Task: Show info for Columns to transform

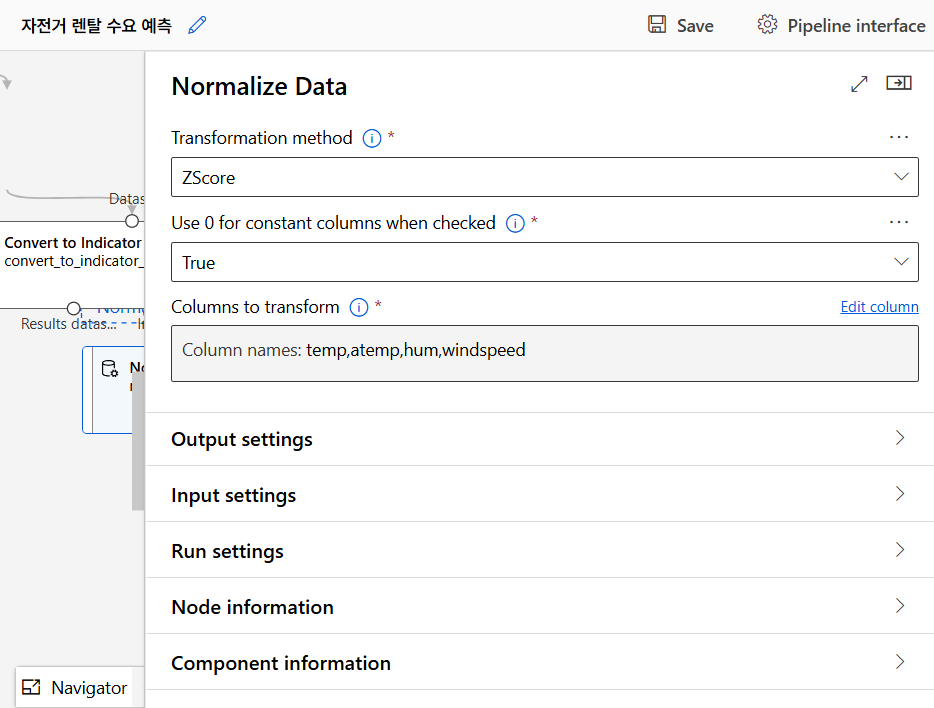Action: [x=359, y=308]
